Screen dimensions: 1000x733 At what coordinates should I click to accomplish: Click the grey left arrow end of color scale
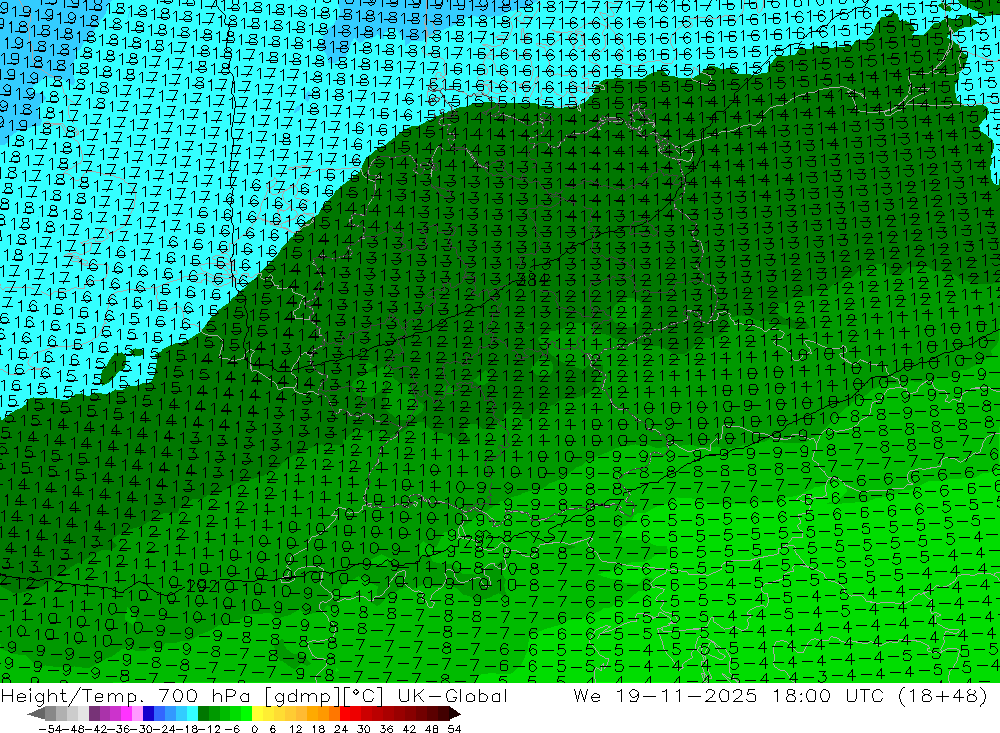(x=36, y=714)
